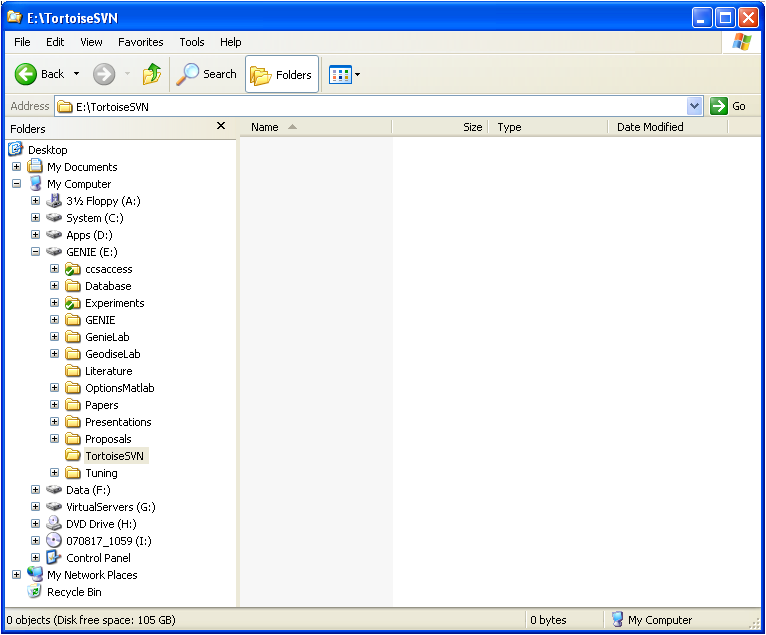Collapse the GENIE (E:) drive node
The width and height of the screenshot is (766, 635).
36,252
